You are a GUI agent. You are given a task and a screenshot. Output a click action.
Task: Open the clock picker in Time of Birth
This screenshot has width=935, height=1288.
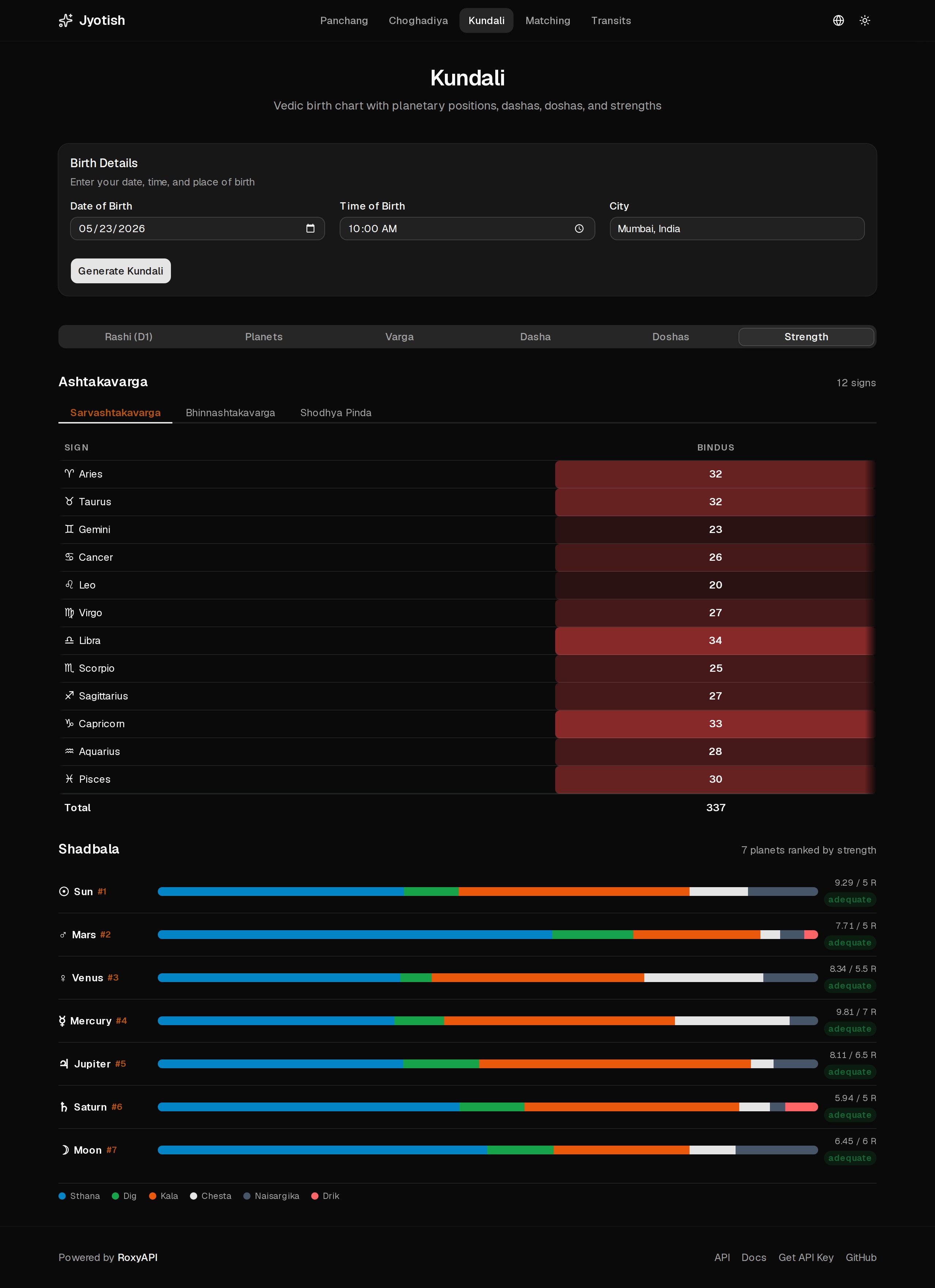(x=579, y=228)
